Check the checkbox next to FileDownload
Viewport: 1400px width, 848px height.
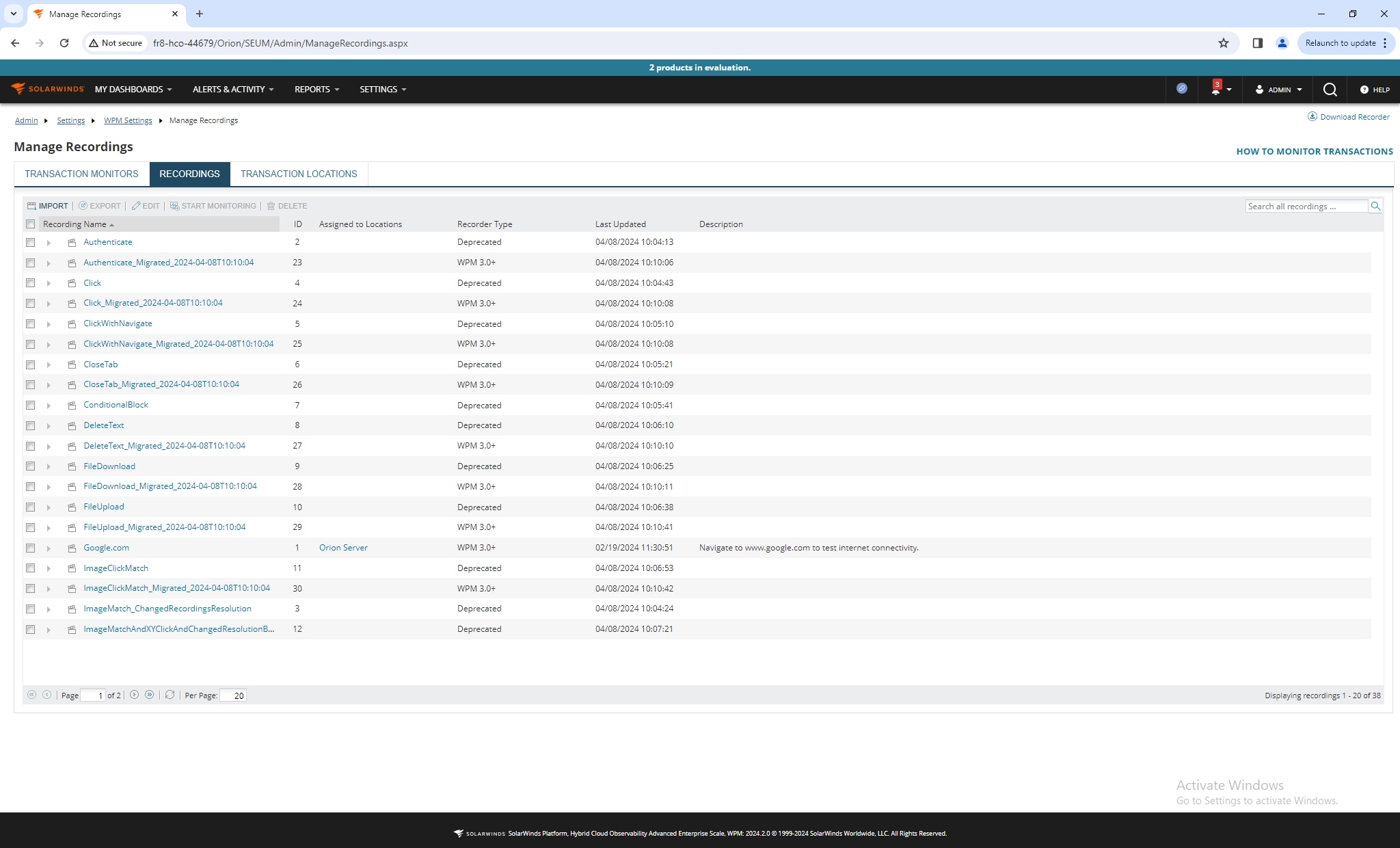30,466
